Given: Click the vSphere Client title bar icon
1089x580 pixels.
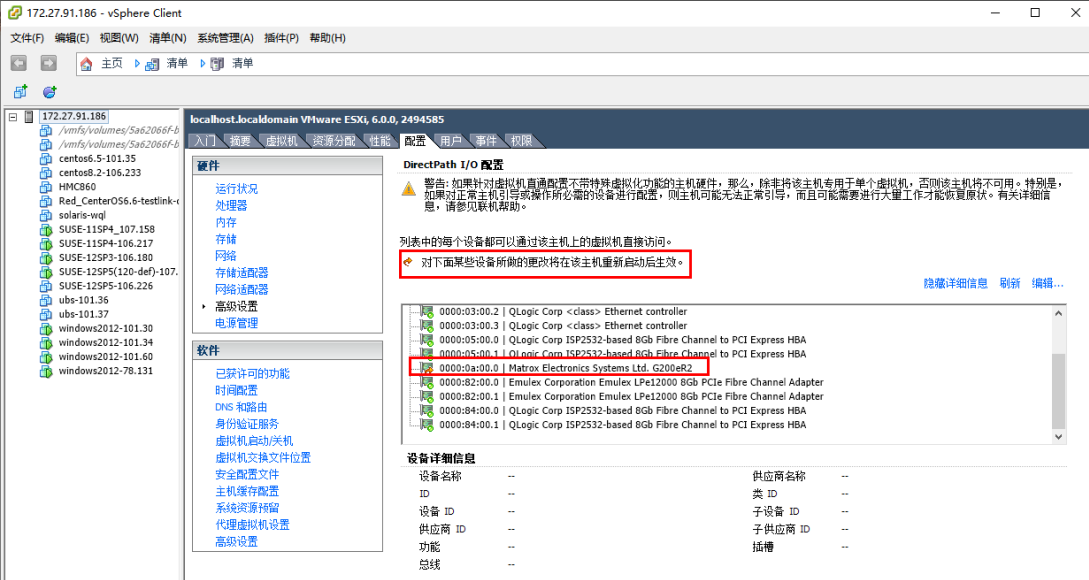Looking at the screenshot, I should (14, 13).
